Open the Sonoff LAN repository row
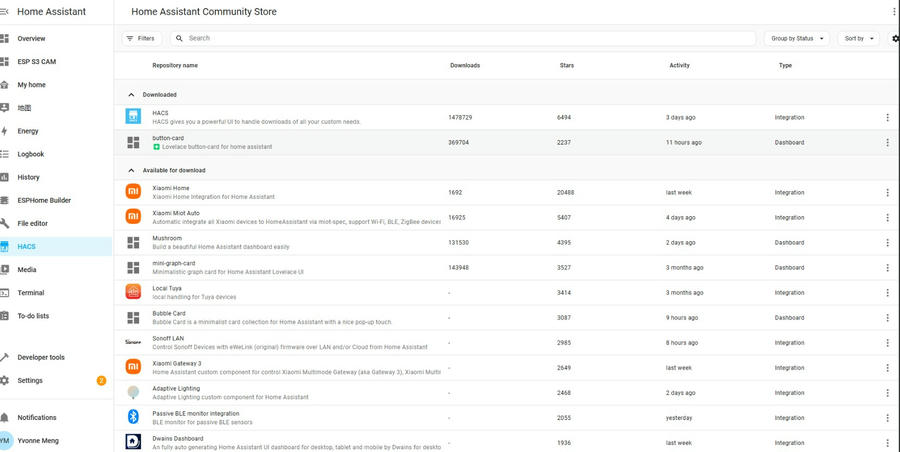The image size is (900, 452). pos(507,343)
